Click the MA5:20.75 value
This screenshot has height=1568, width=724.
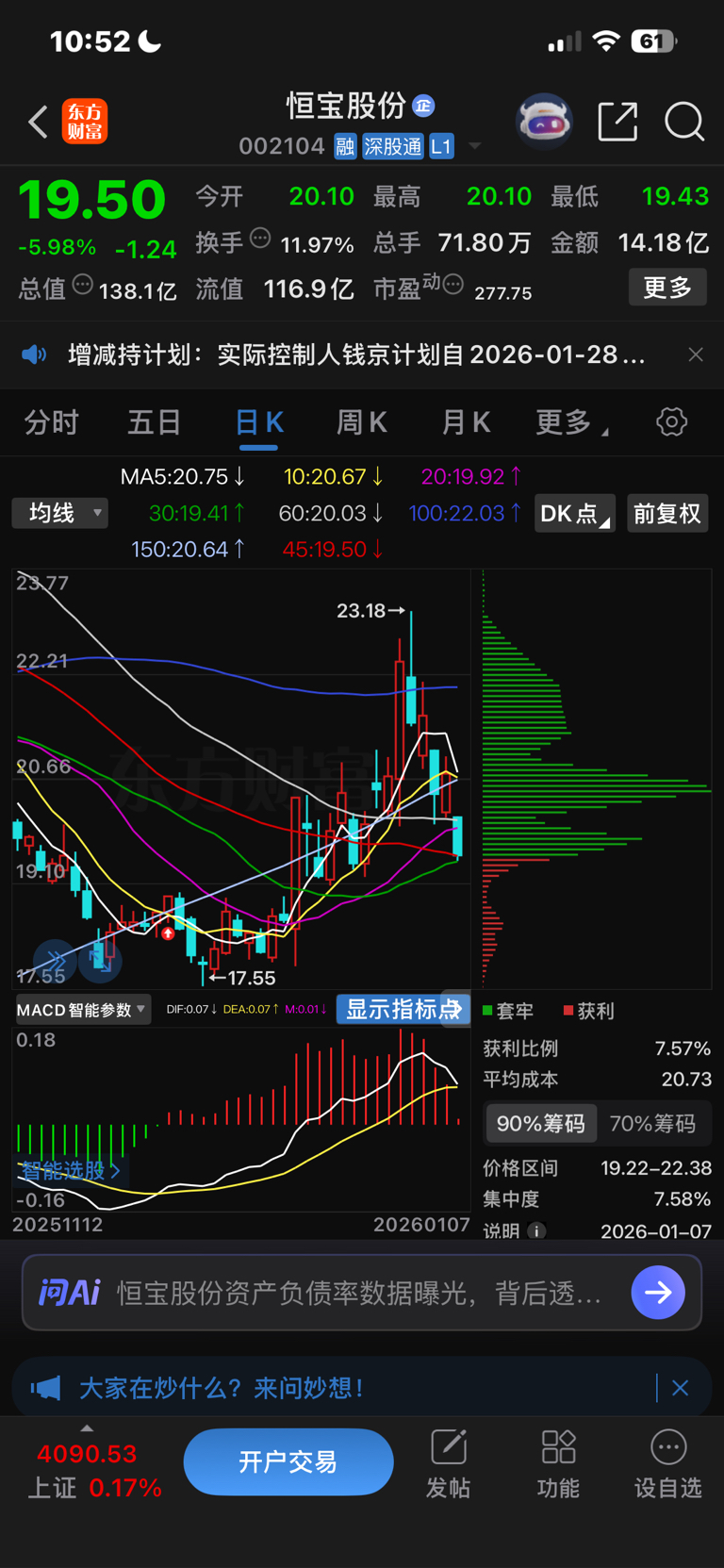183,477
